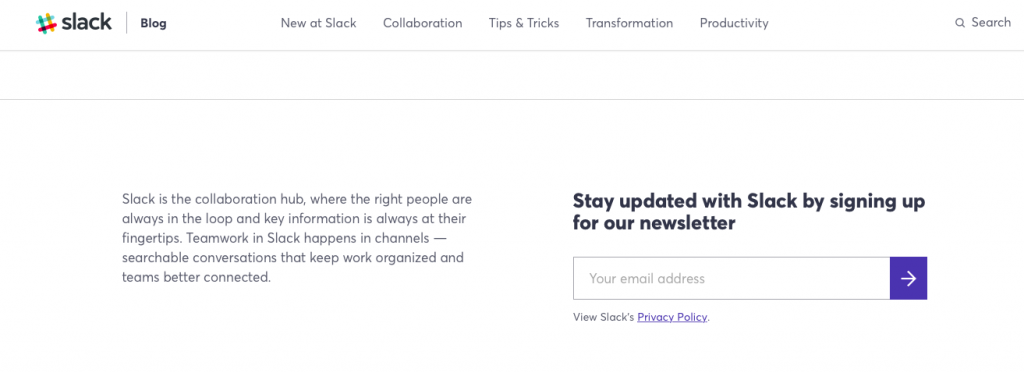
Task: Click the slack wordmark next to the logo
Action: click(87, 23)
